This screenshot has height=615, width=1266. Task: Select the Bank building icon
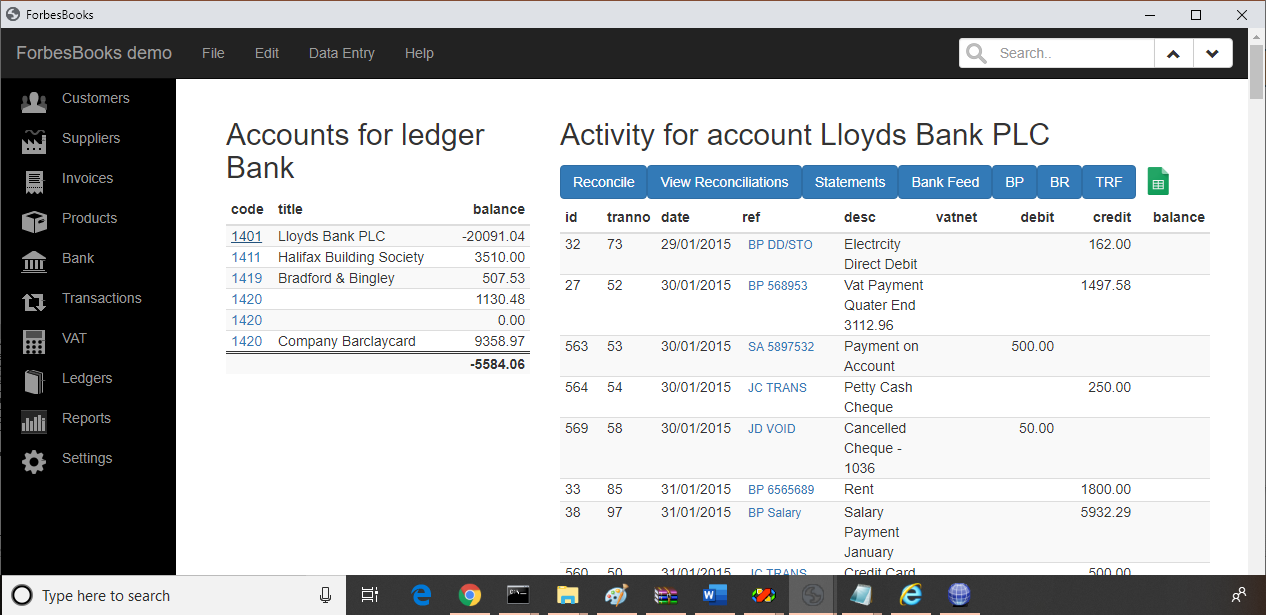point(34,261)
